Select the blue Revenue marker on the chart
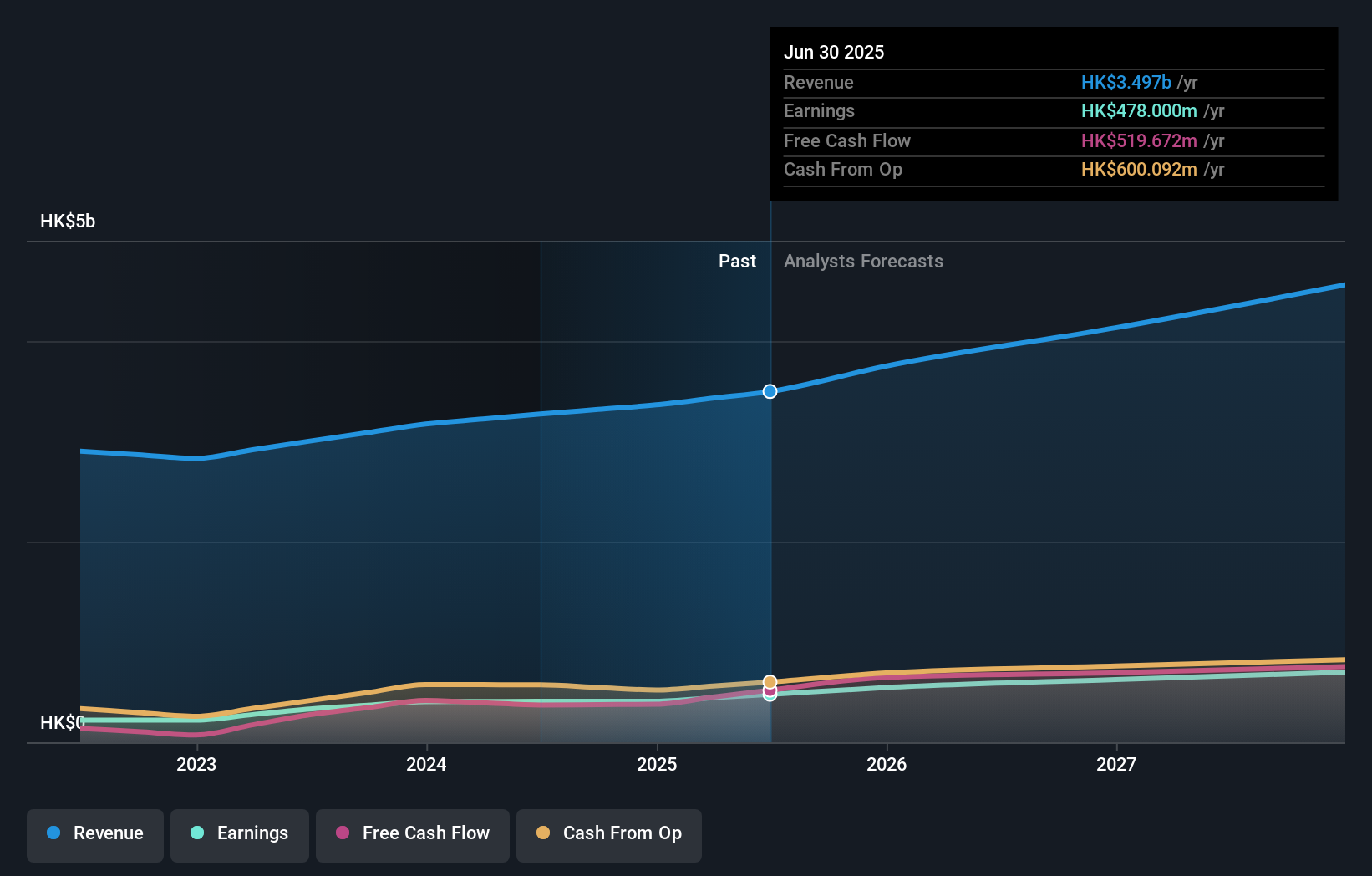The image size is (1372, 876). click(x=770, y=390)
